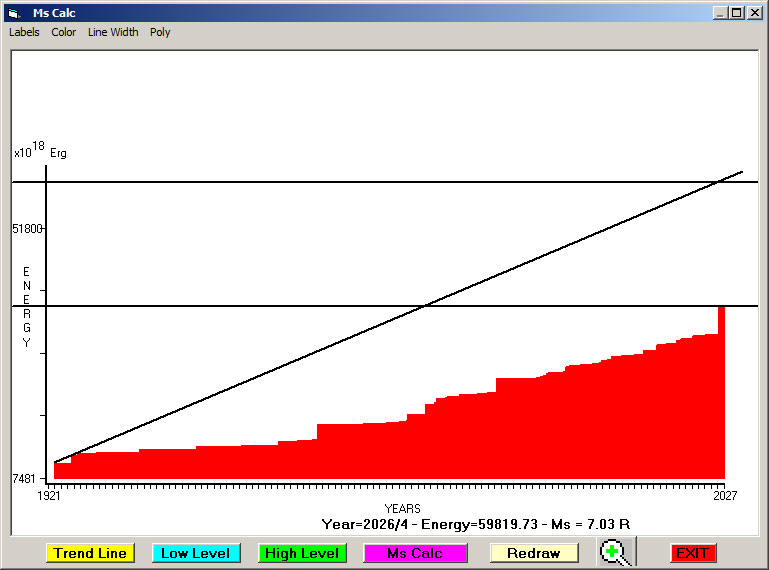The image size is (769, 570).
Task: Open the Color menu
Action: (64, 32)
